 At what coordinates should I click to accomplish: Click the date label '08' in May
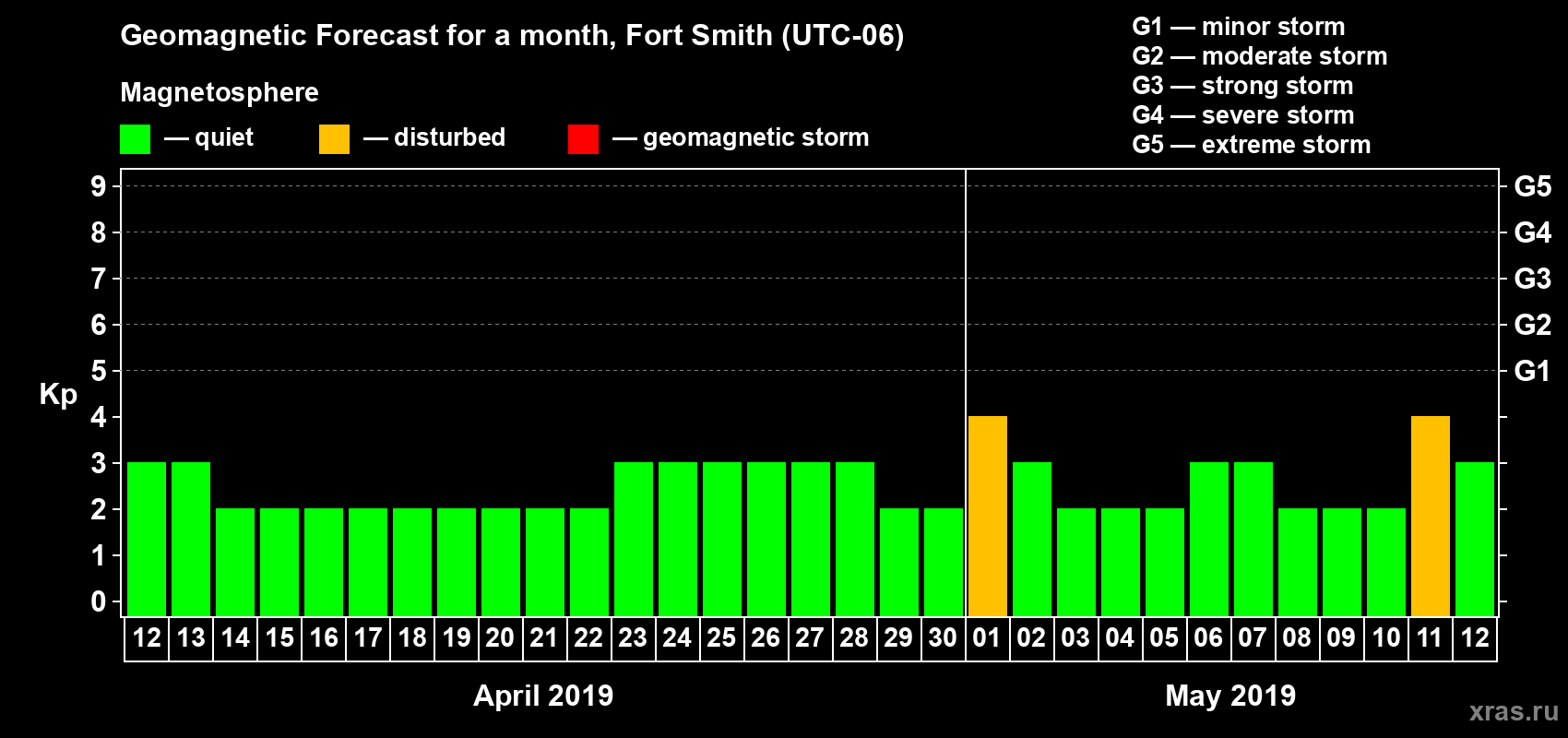click(x=1298, y=638)
